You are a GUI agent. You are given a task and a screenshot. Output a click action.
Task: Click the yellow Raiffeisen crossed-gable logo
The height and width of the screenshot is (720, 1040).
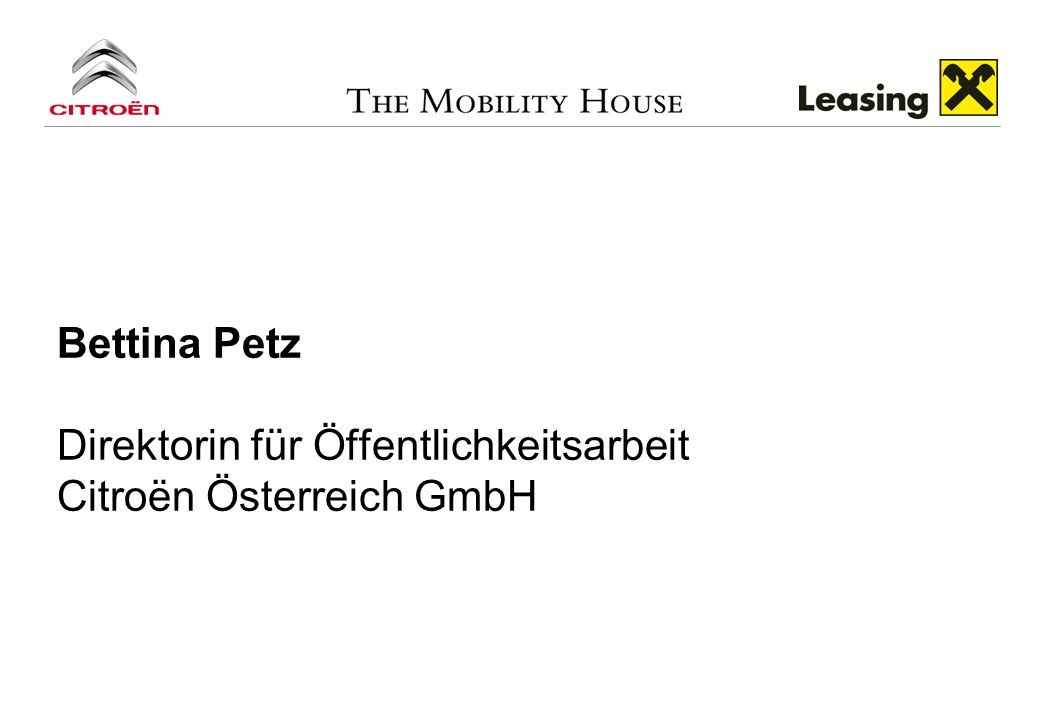[968, 88]
